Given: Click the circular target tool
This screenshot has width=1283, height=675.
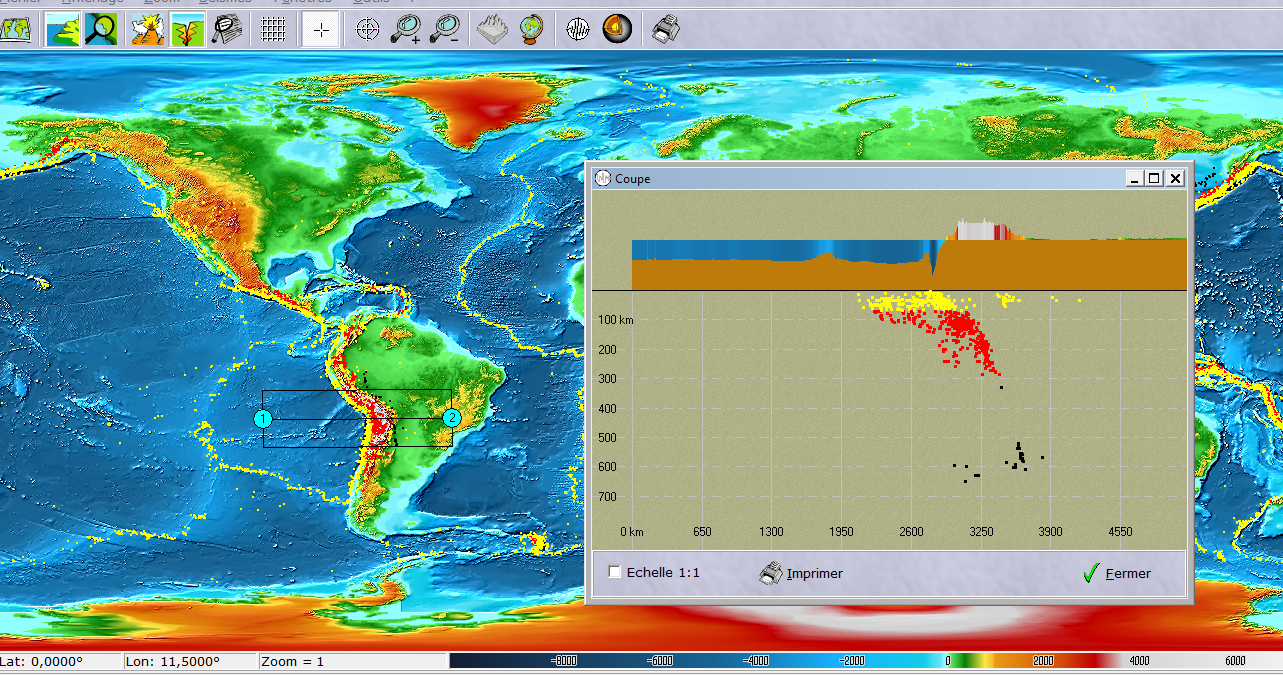Looking at the screenshot, I should coord(368,30).
